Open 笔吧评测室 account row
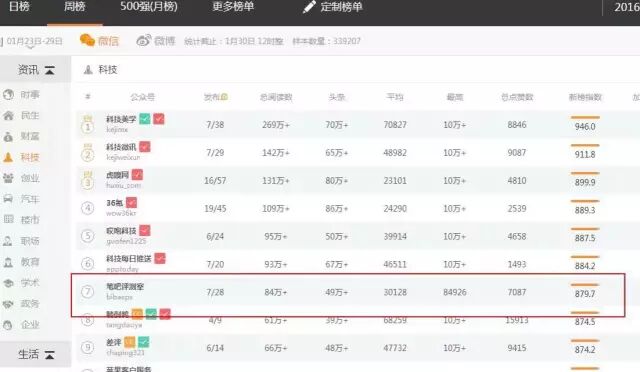640x372 pixels. tap(348, 292)
